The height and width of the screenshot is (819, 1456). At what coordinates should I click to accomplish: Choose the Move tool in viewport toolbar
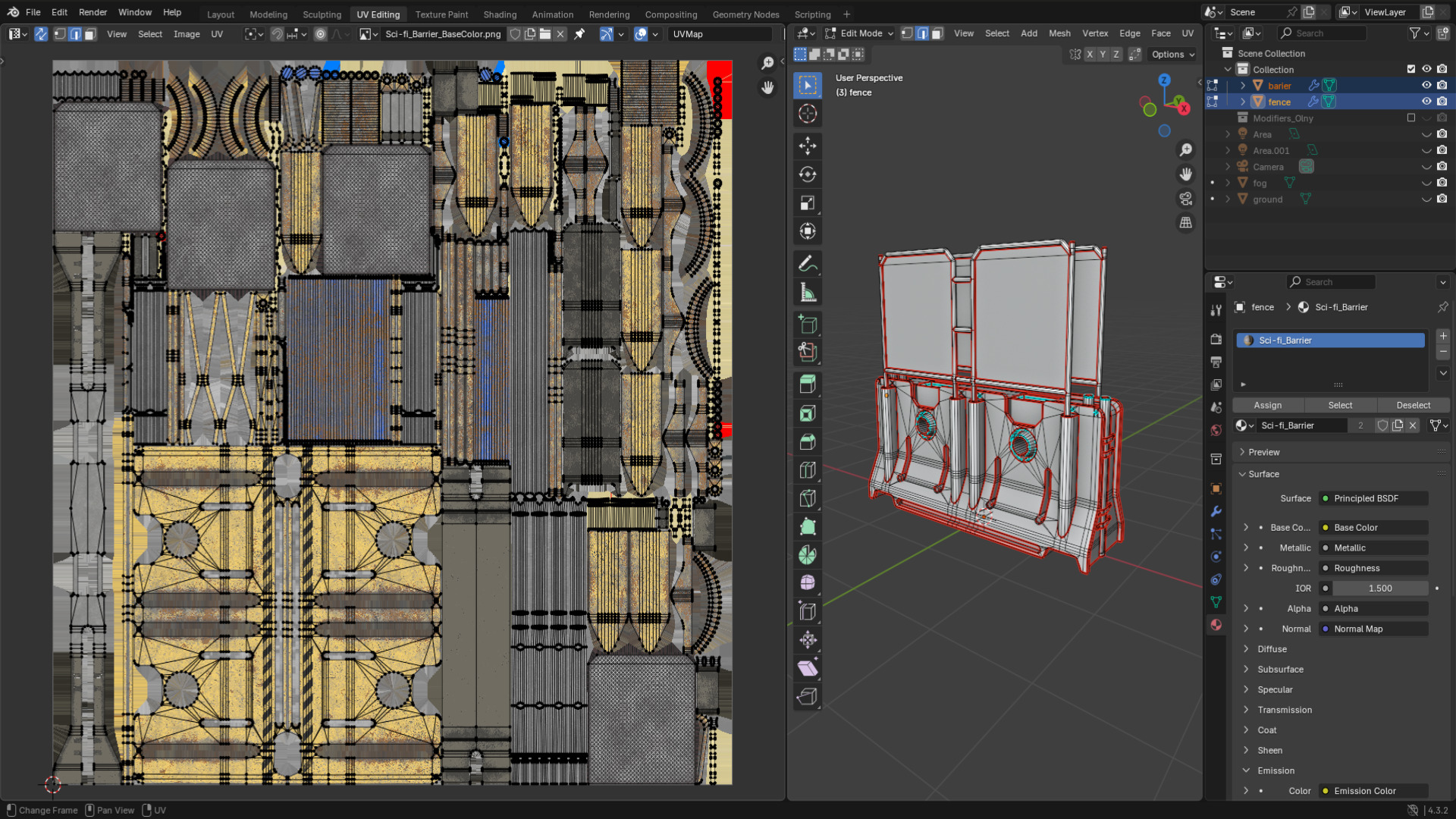808,146
